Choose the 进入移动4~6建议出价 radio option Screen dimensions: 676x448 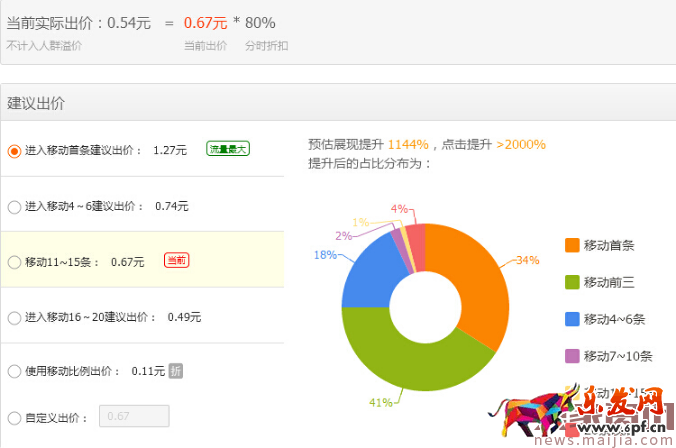tap(14, 207)
